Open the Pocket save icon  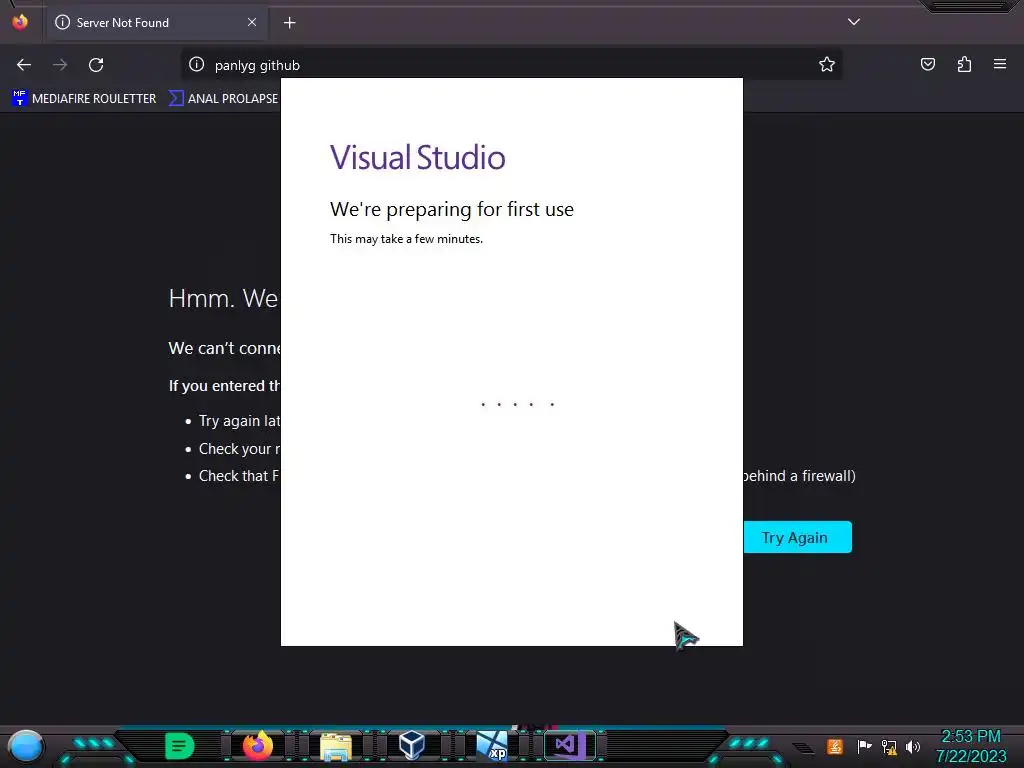(927, 64)
